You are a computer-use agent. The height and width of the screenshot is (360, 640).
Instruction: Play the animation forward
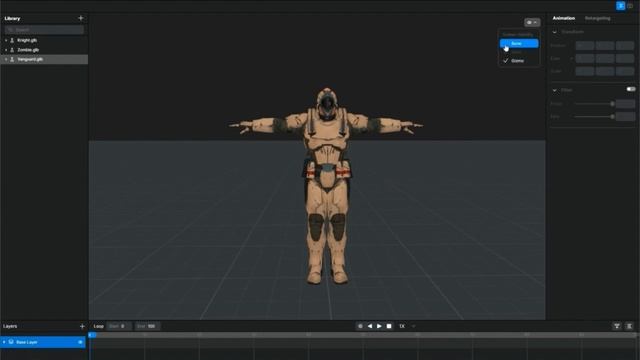tap(379, 326)
